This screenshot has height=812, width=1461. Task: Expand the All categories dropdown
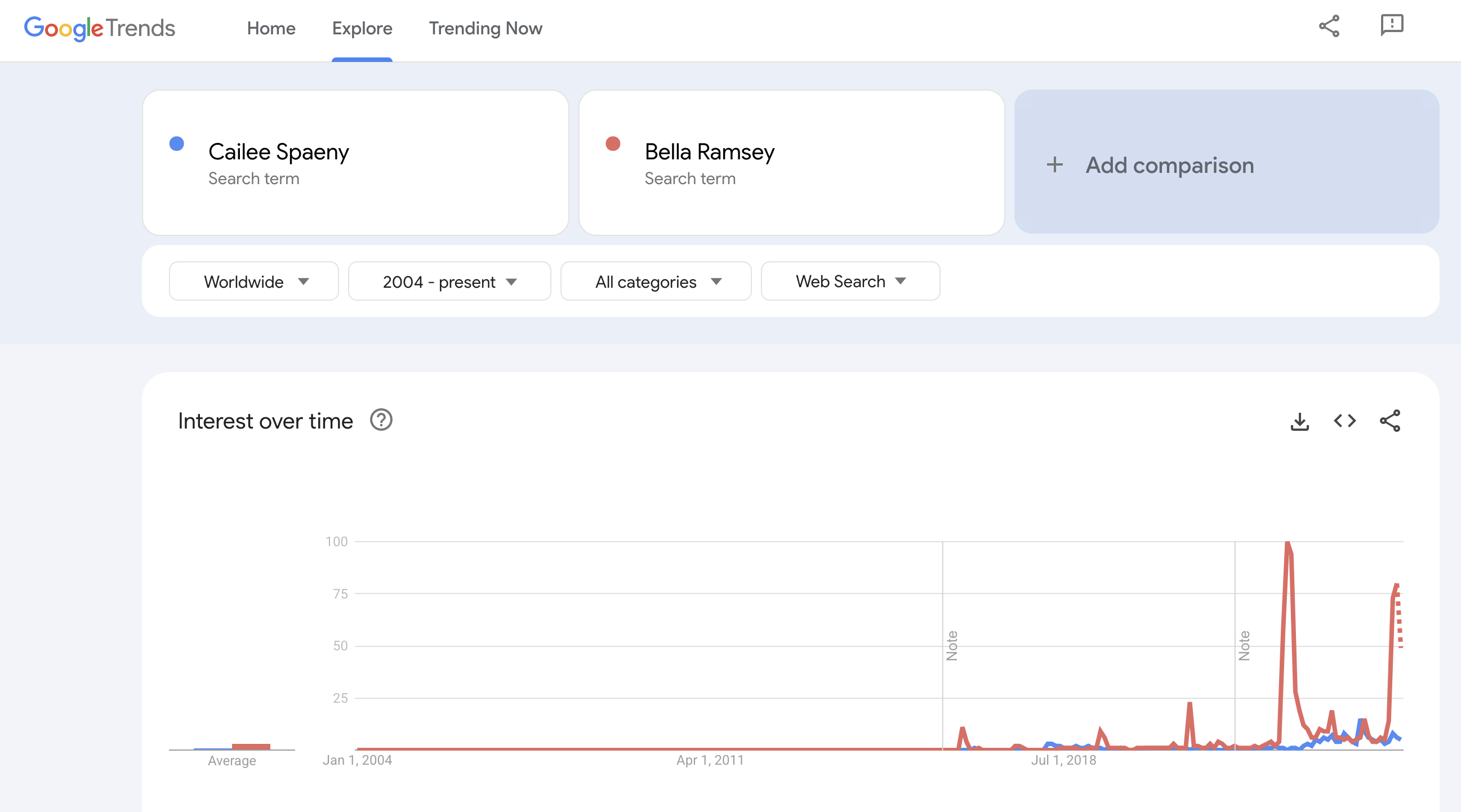click(x=656, y=281)
